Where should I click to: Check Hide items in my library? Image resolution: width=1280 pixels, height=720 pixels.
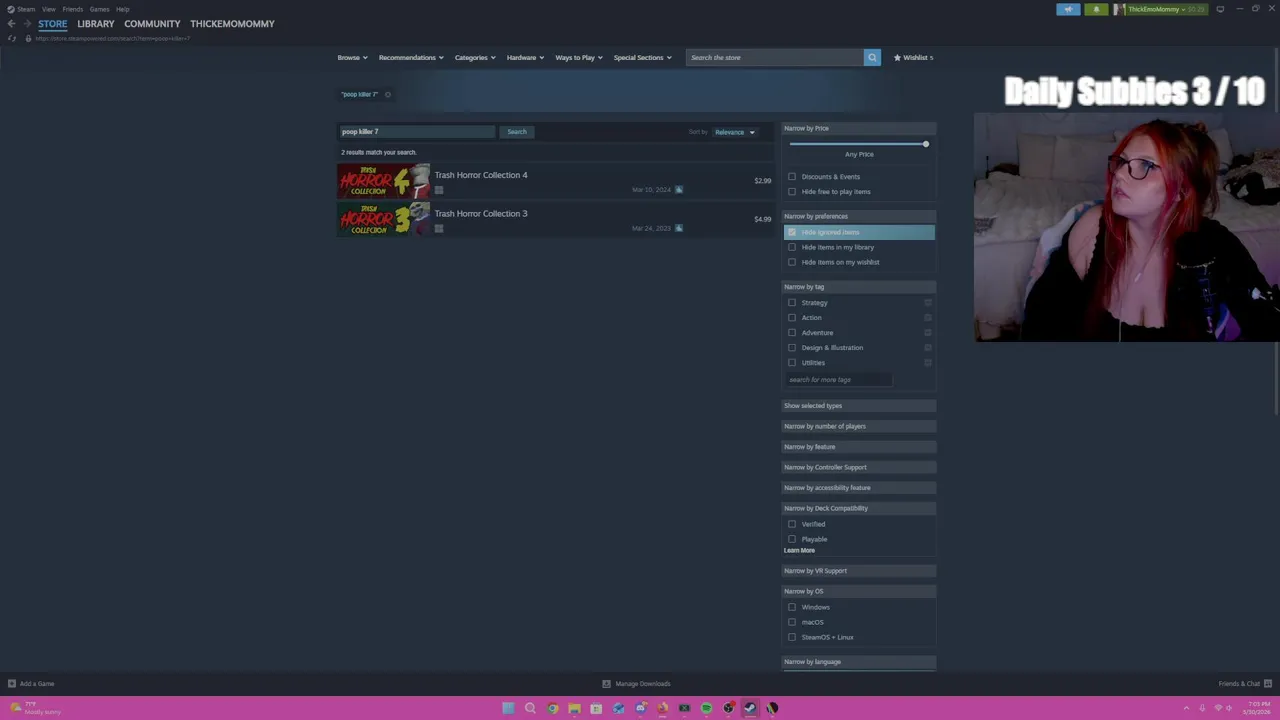(792, 247)
